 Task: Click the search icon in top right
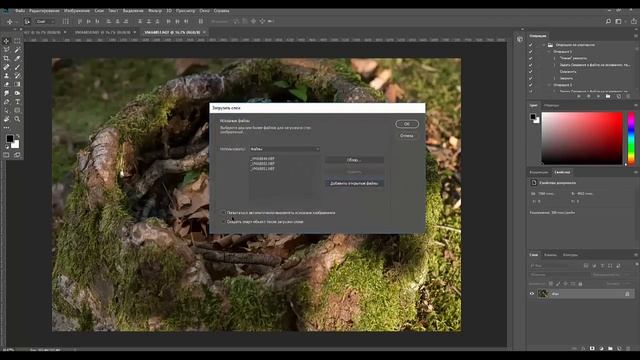coord(608,21)
